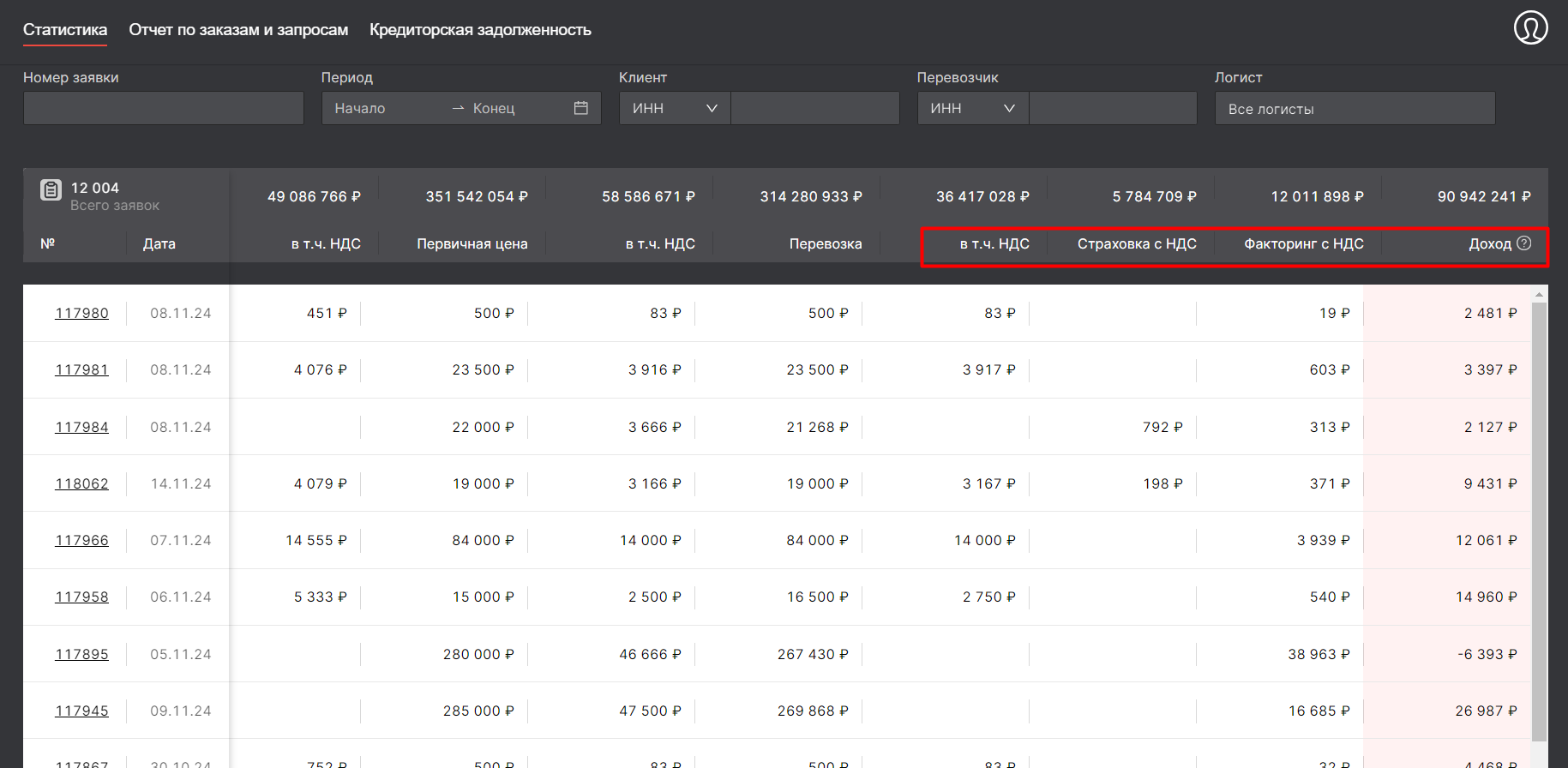1568x768 pixels.
Task: Click insurance value 198 ₽
Action: click(1162, 483)
